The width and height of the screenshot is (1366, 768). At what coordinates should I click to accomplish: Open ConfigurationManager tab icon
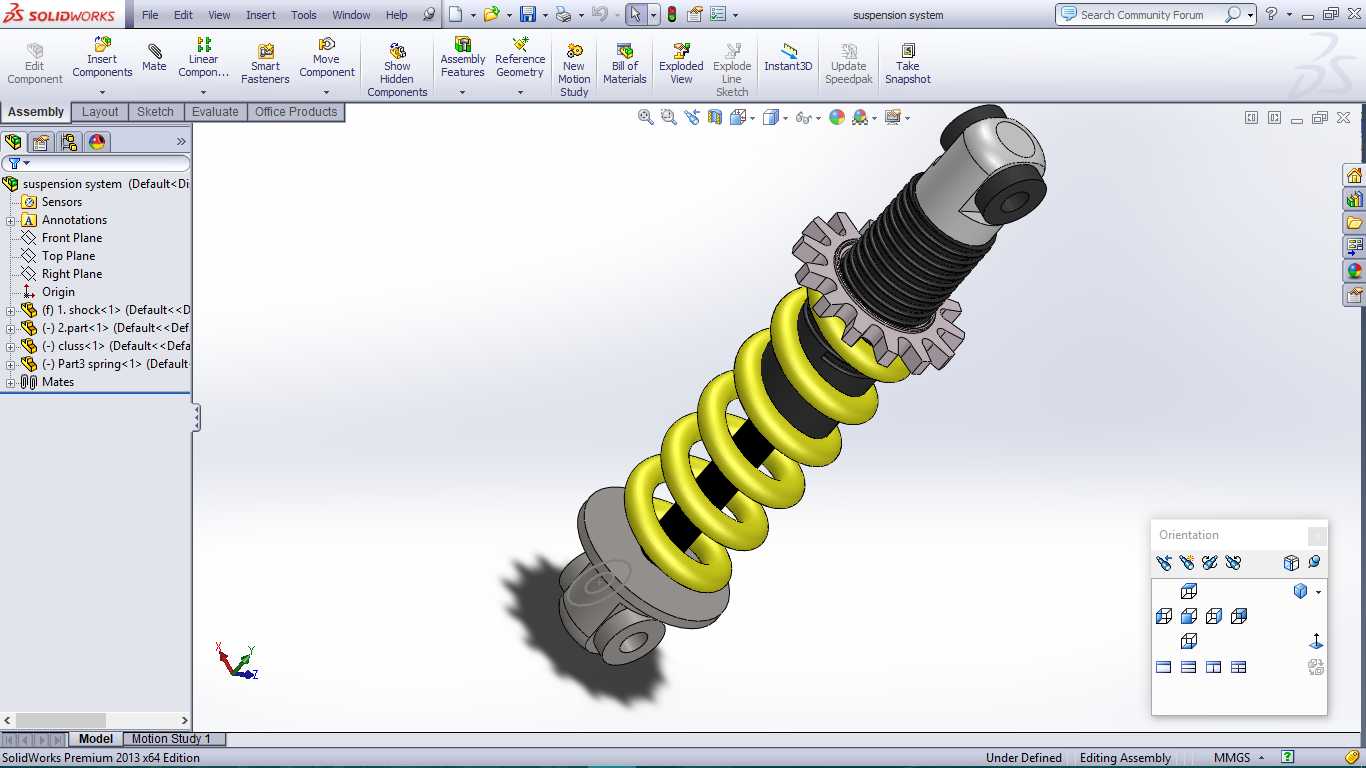[68, 142]
